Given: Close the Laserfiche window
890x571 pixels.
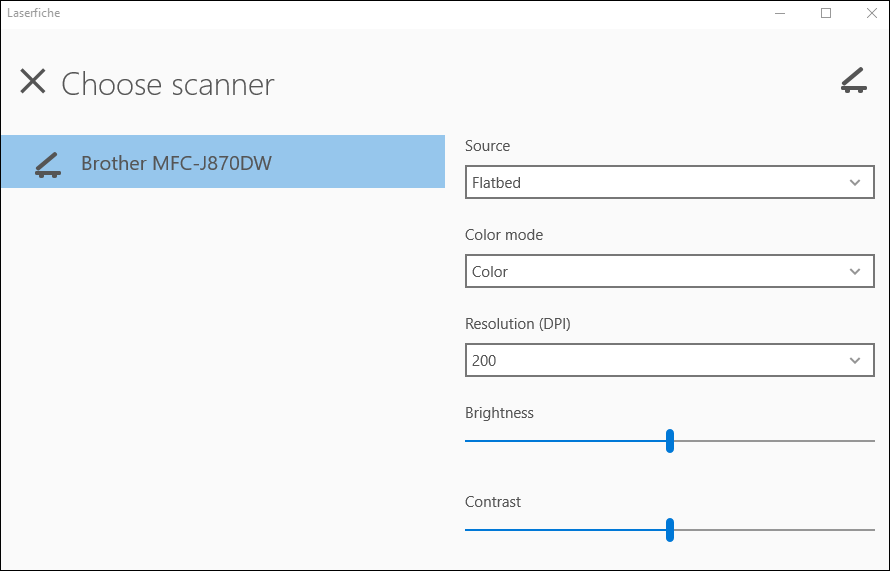Looking at the screenshot, I should (872, 13).
